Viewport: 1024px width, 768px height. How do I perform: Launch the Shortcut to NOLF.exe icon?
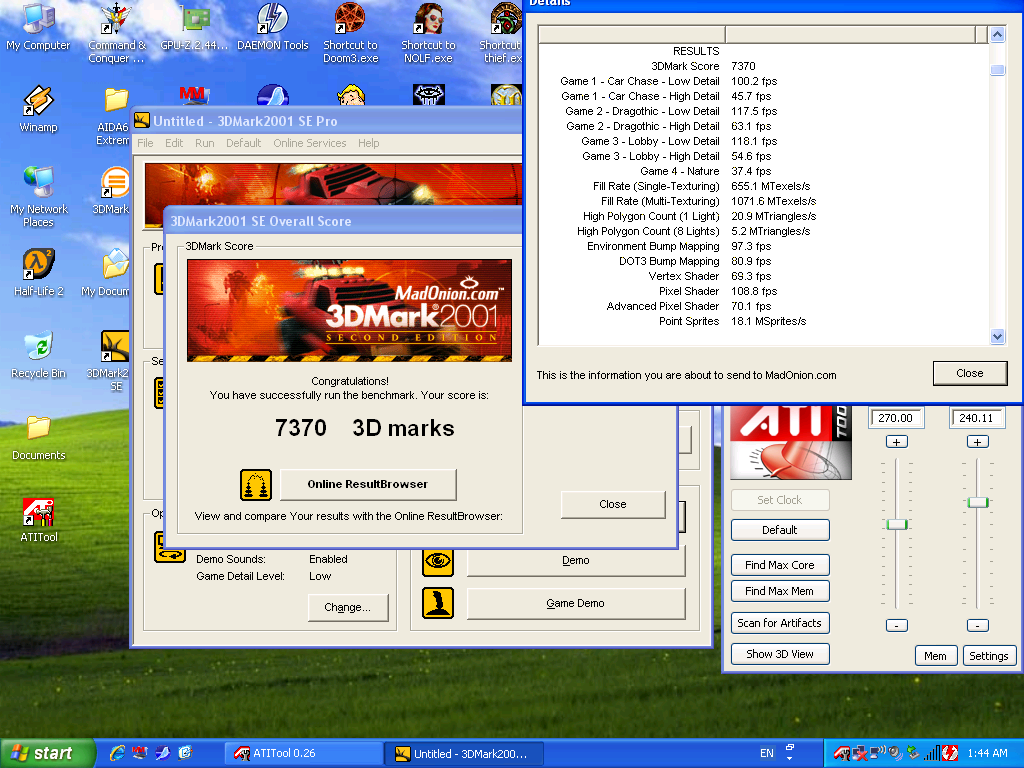pyautogui.click(x=428, y=31)
